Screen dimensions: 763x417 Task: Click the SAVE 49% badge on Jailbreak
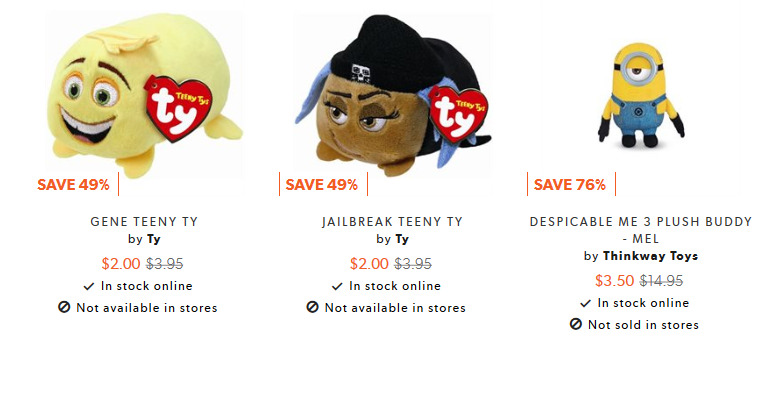coord(322,184)
